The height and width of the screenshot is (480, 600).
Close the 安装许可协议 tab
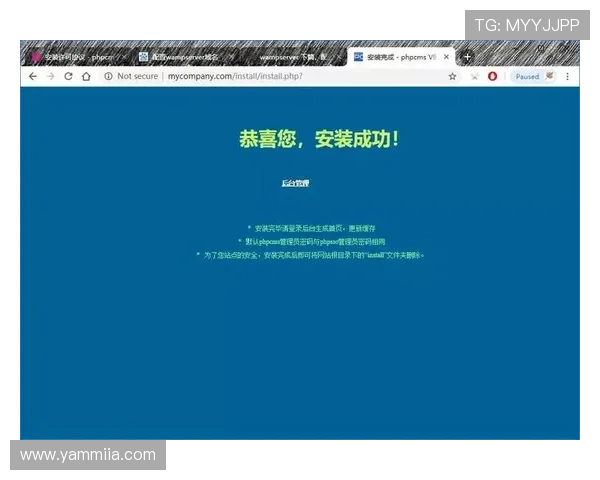pos(124,58)
